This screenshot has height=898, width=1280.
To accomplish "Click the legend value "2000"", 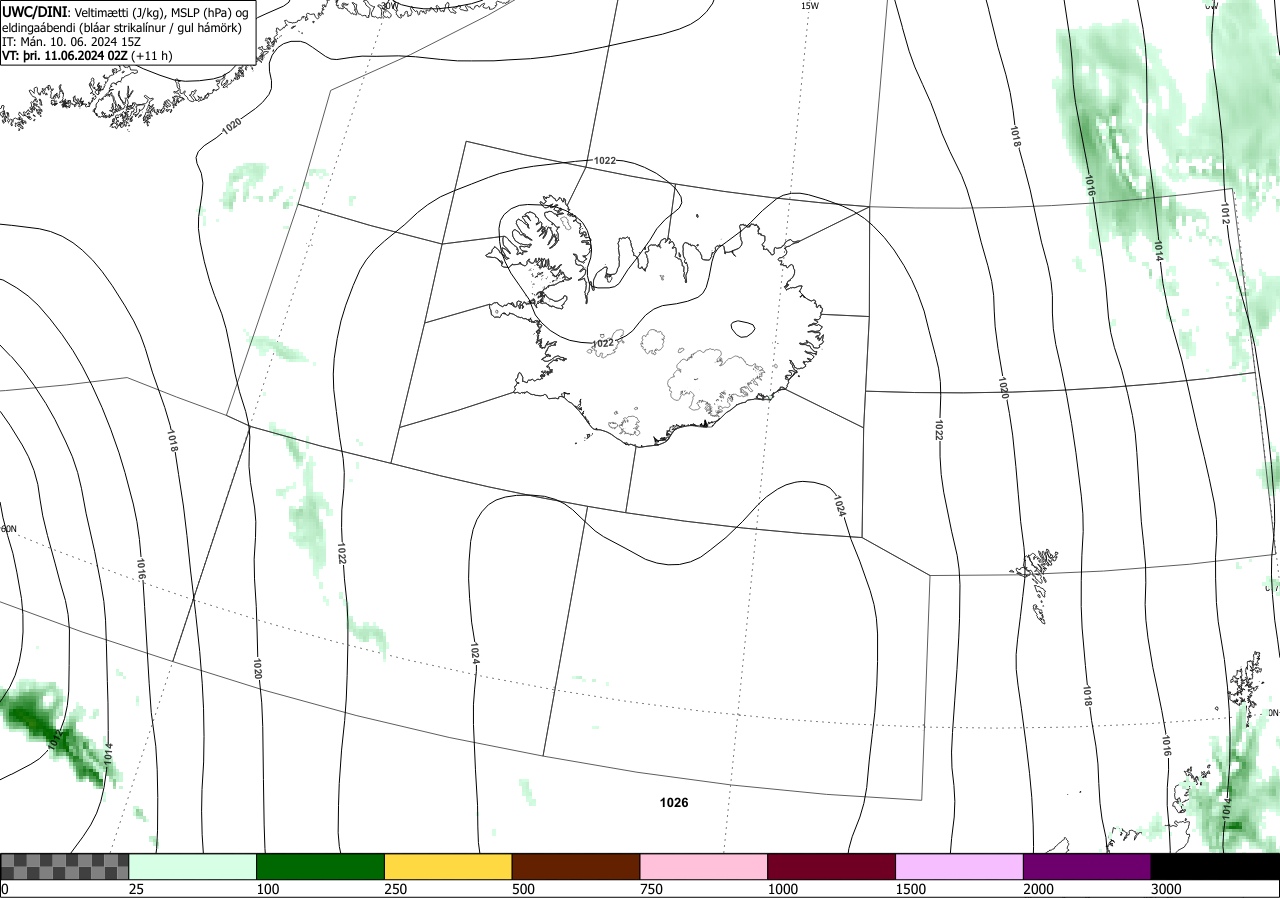I will pos(1038,889).
